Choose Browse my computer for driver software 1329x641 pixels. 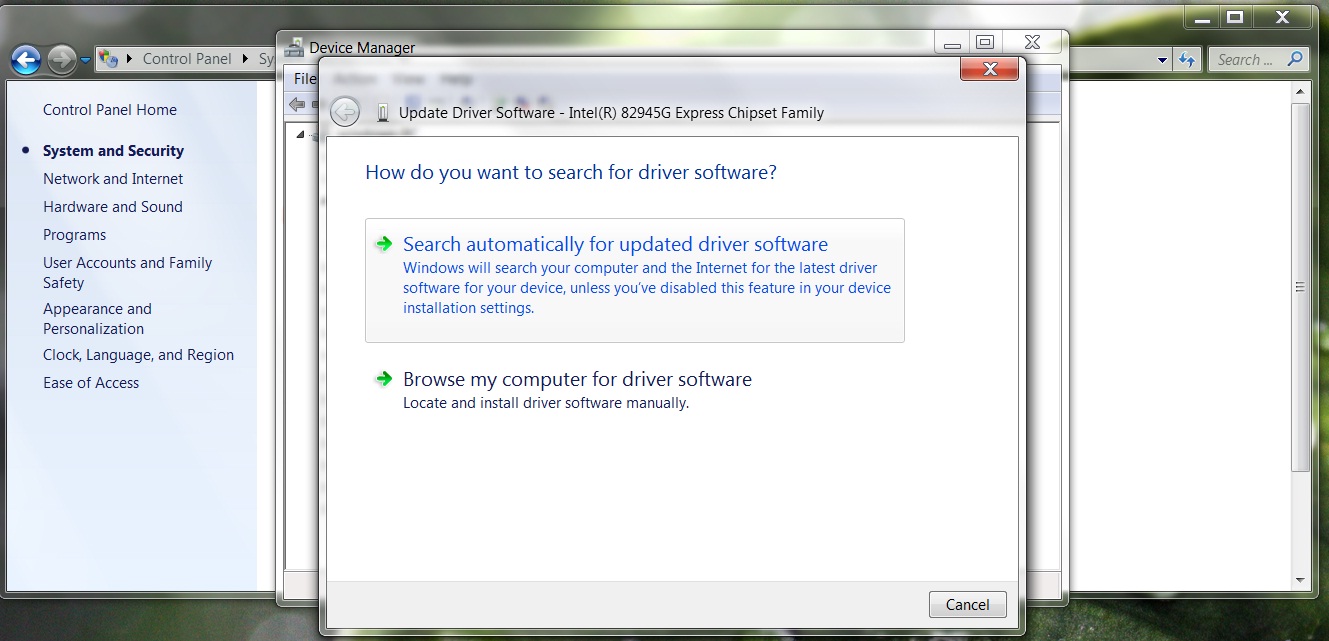point(576,379)
